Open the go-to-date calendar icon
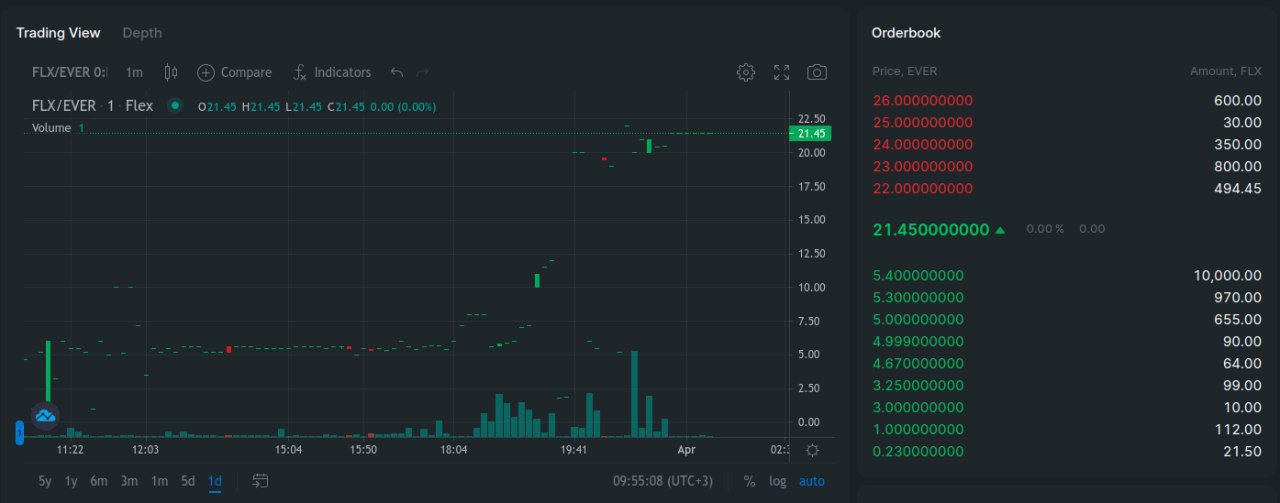The height and width of the screenshot is (503, 1280). [260, 481]
